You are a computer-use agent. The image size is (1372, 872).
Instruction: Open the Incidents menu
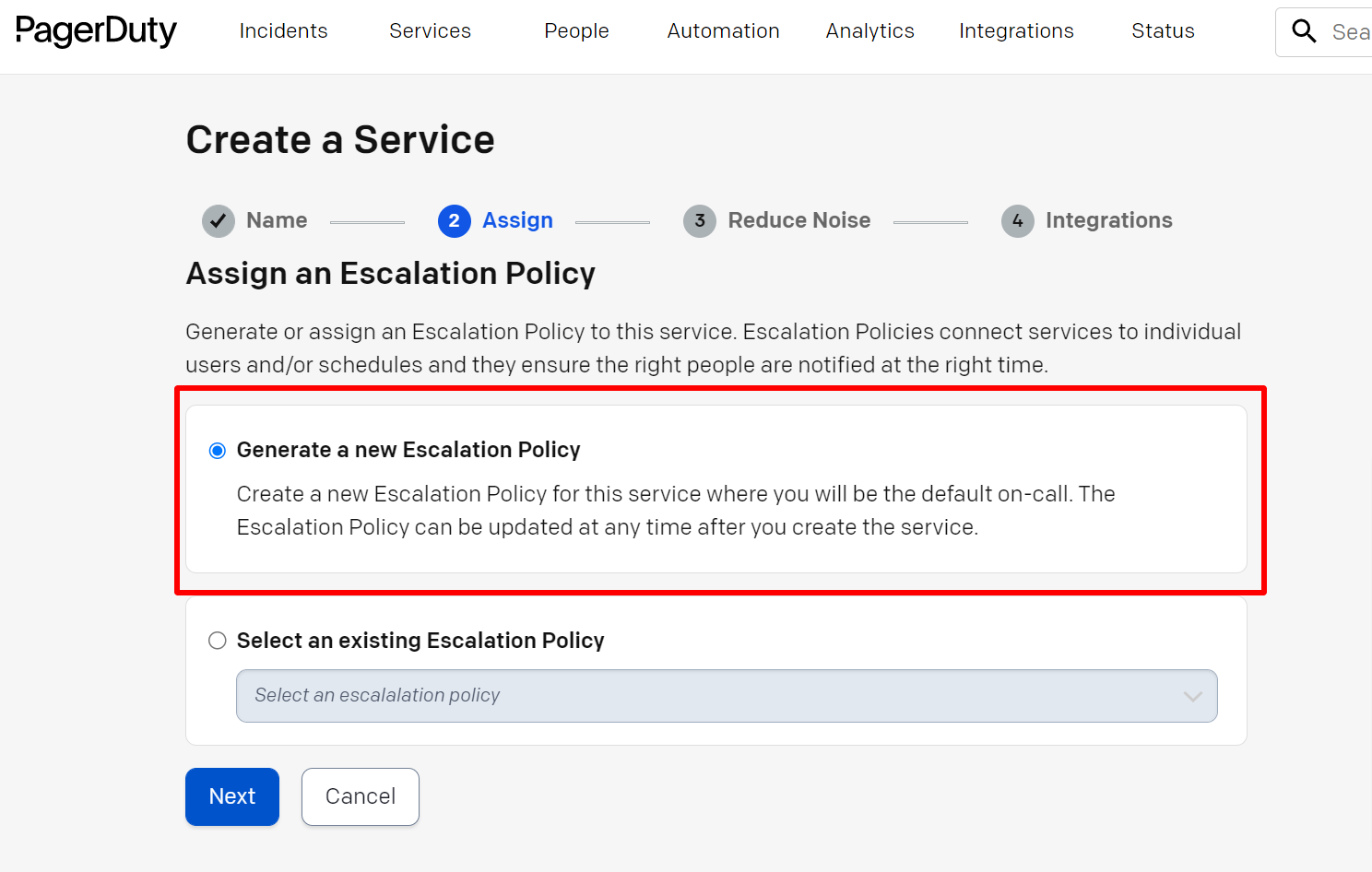pyautogui.click(x=283, y=30)
